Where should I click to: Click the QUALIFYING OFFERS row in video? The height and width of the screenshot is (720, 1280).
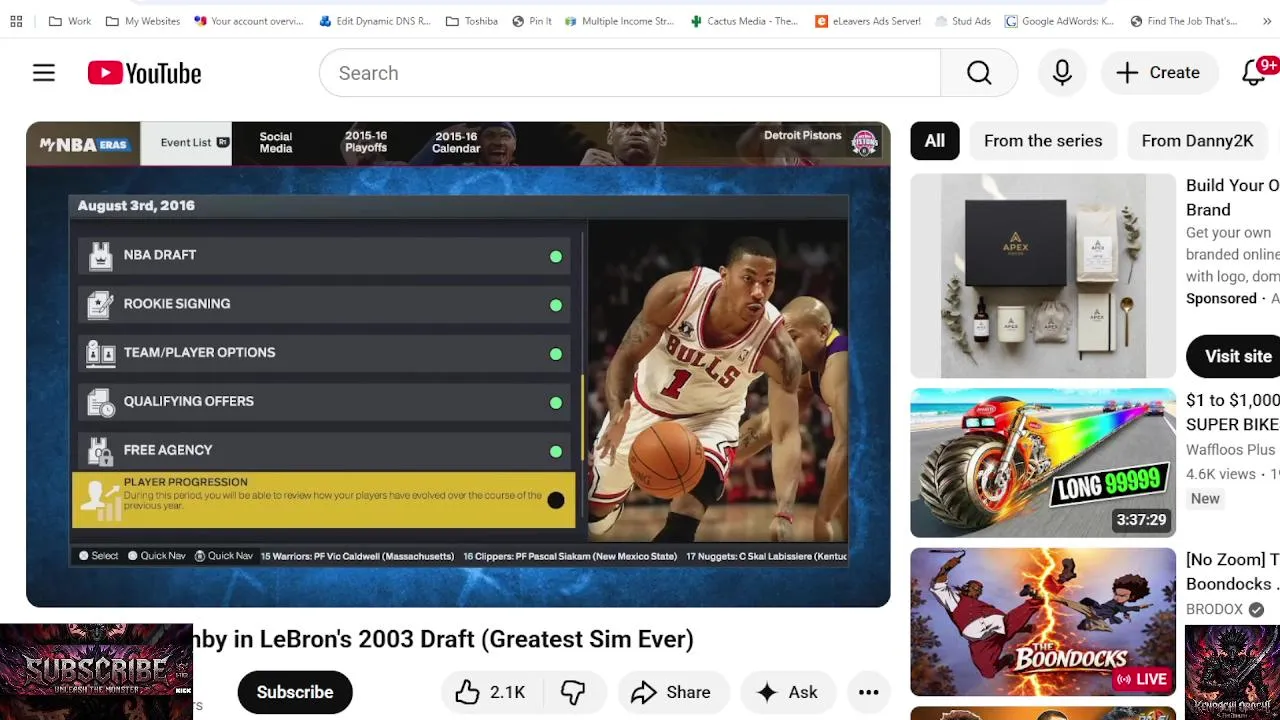tap(324, 402)
